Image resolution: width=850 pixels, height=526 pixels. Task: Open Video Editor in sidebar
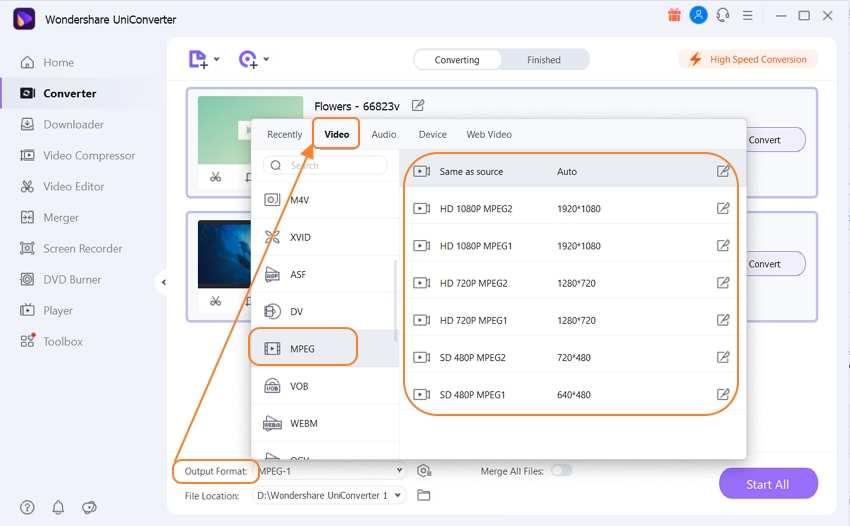(62, 186)
